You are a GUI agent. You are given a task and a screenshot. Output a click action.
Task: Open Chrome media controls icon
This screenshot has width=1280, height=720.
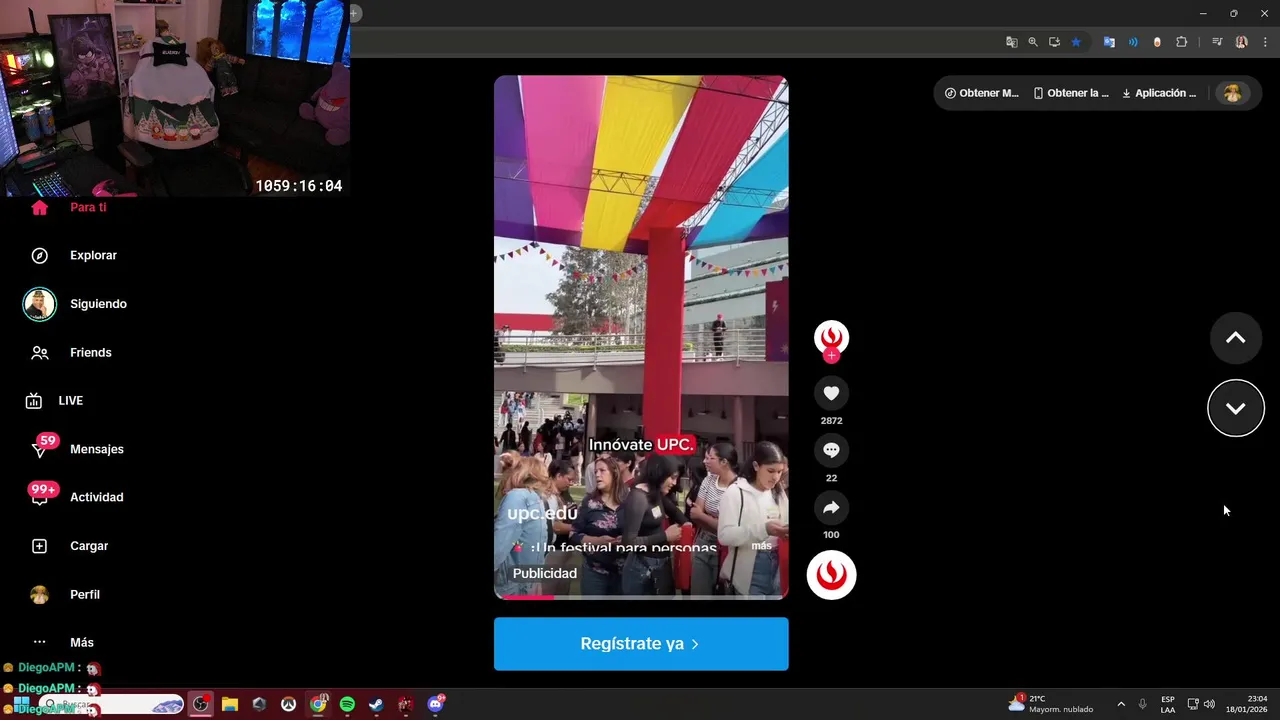coord(1217,42)
